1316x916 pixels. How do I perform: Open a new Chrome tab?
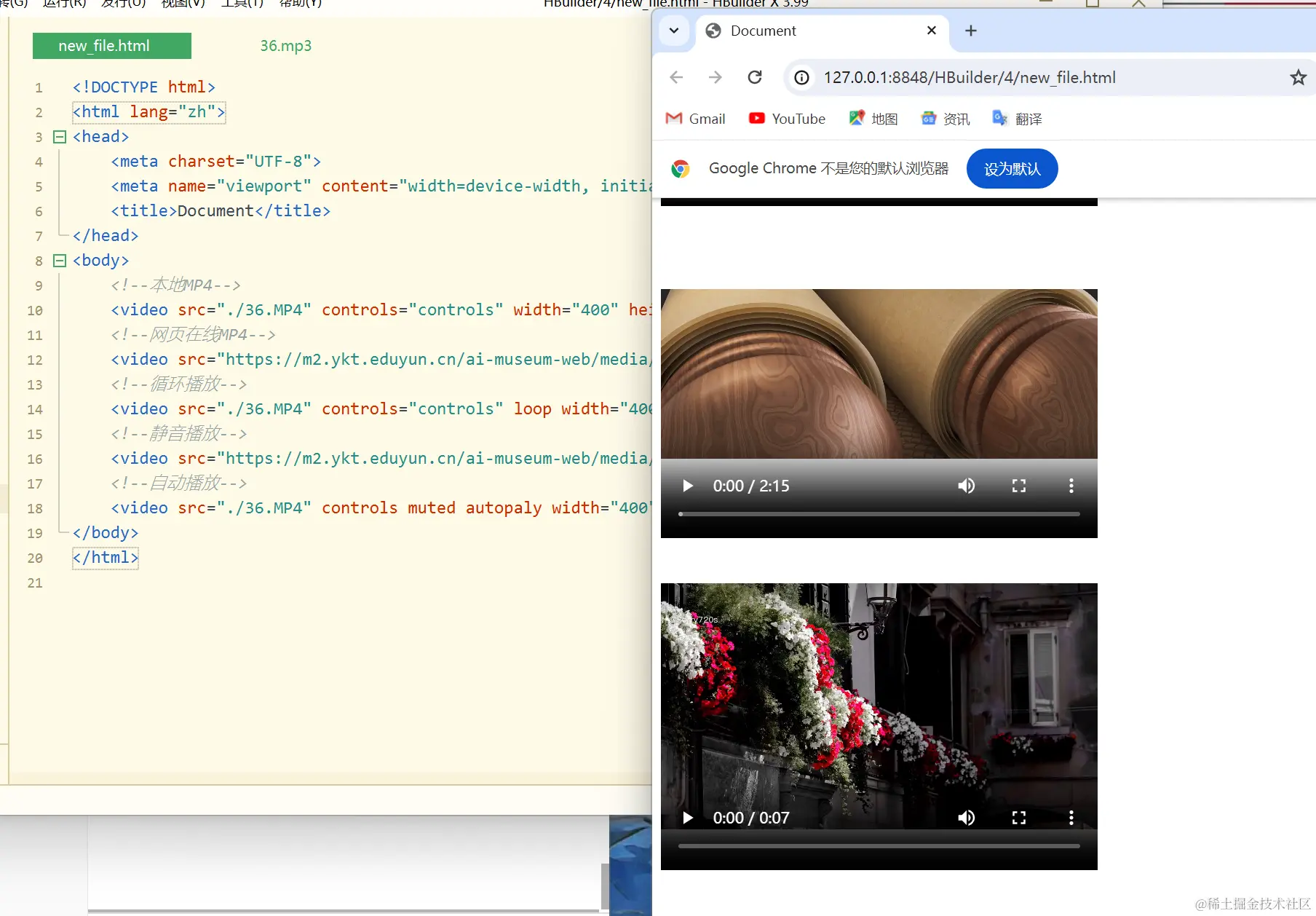point(970,31)
